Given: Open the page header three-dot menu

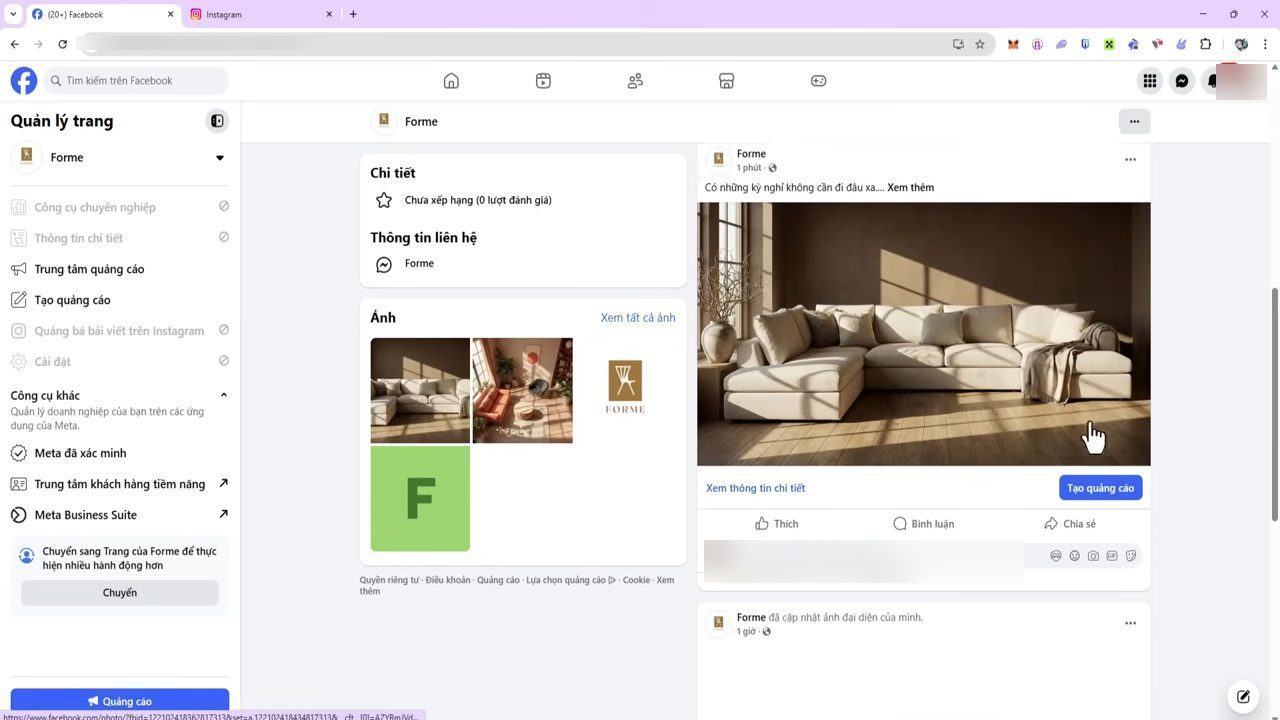Looking at the screenshot, I should (1134, 121).
